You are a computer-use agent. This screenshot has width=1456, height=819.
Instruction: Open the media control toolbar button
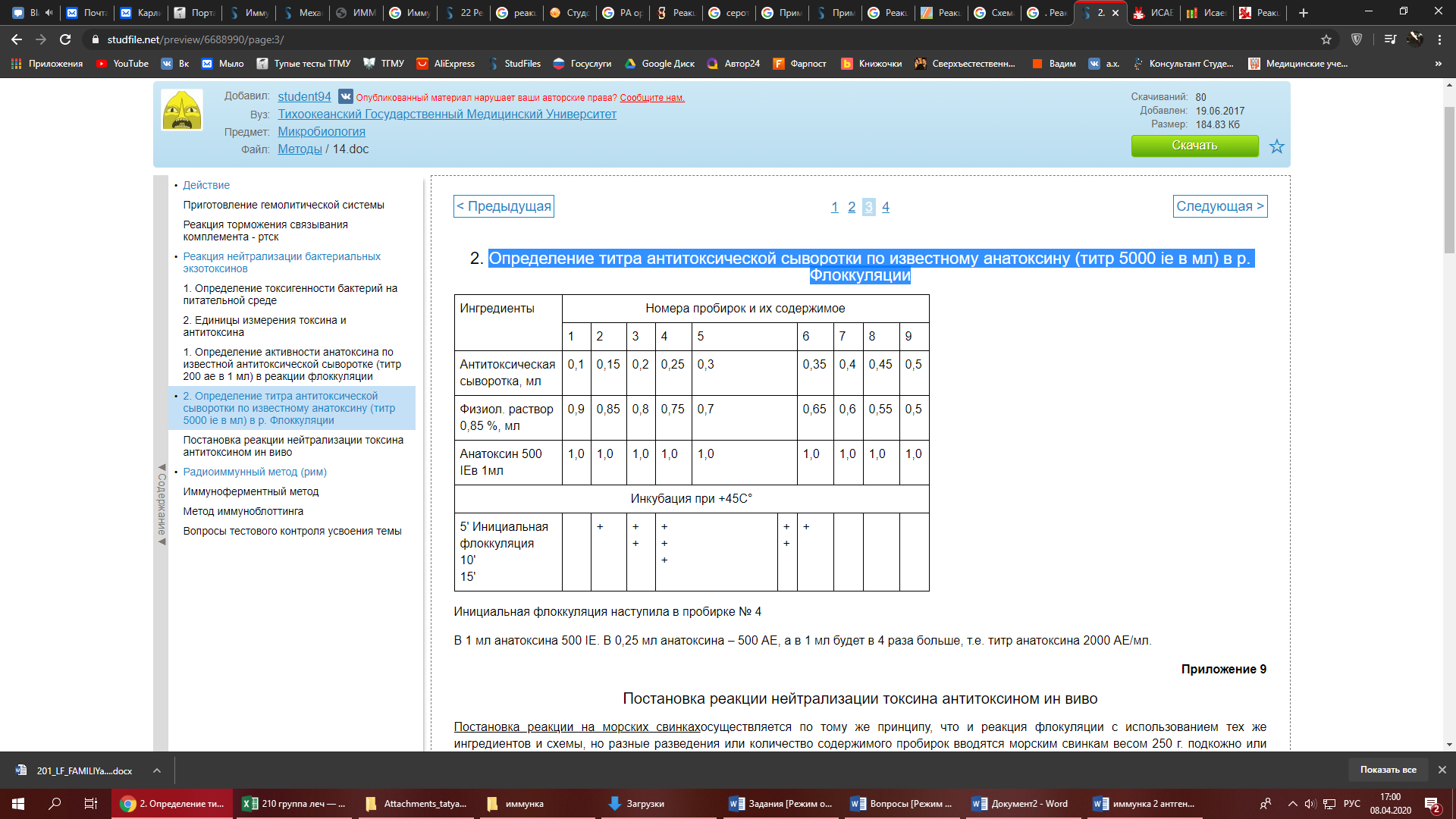point(1389,39)
